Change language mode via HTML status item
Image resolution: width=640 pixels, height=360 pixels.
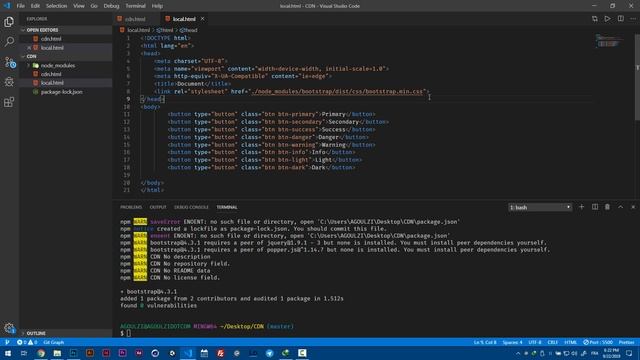click(x=571, y=342)
